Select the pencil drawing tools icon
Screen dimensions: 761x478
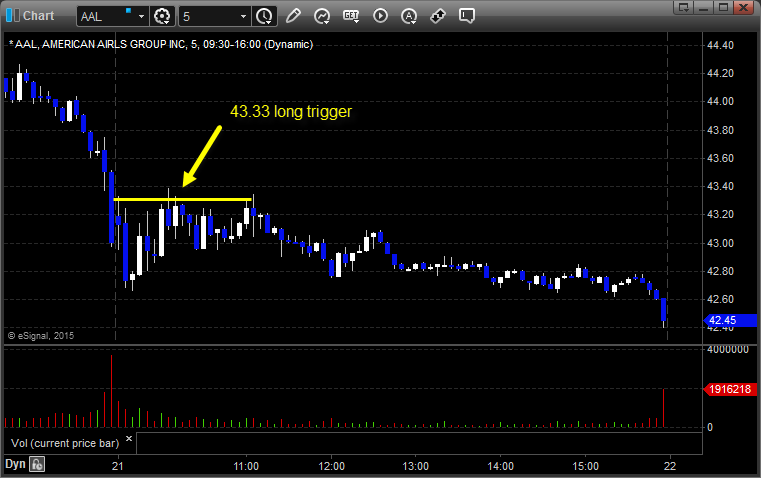(x=293, y=16)
